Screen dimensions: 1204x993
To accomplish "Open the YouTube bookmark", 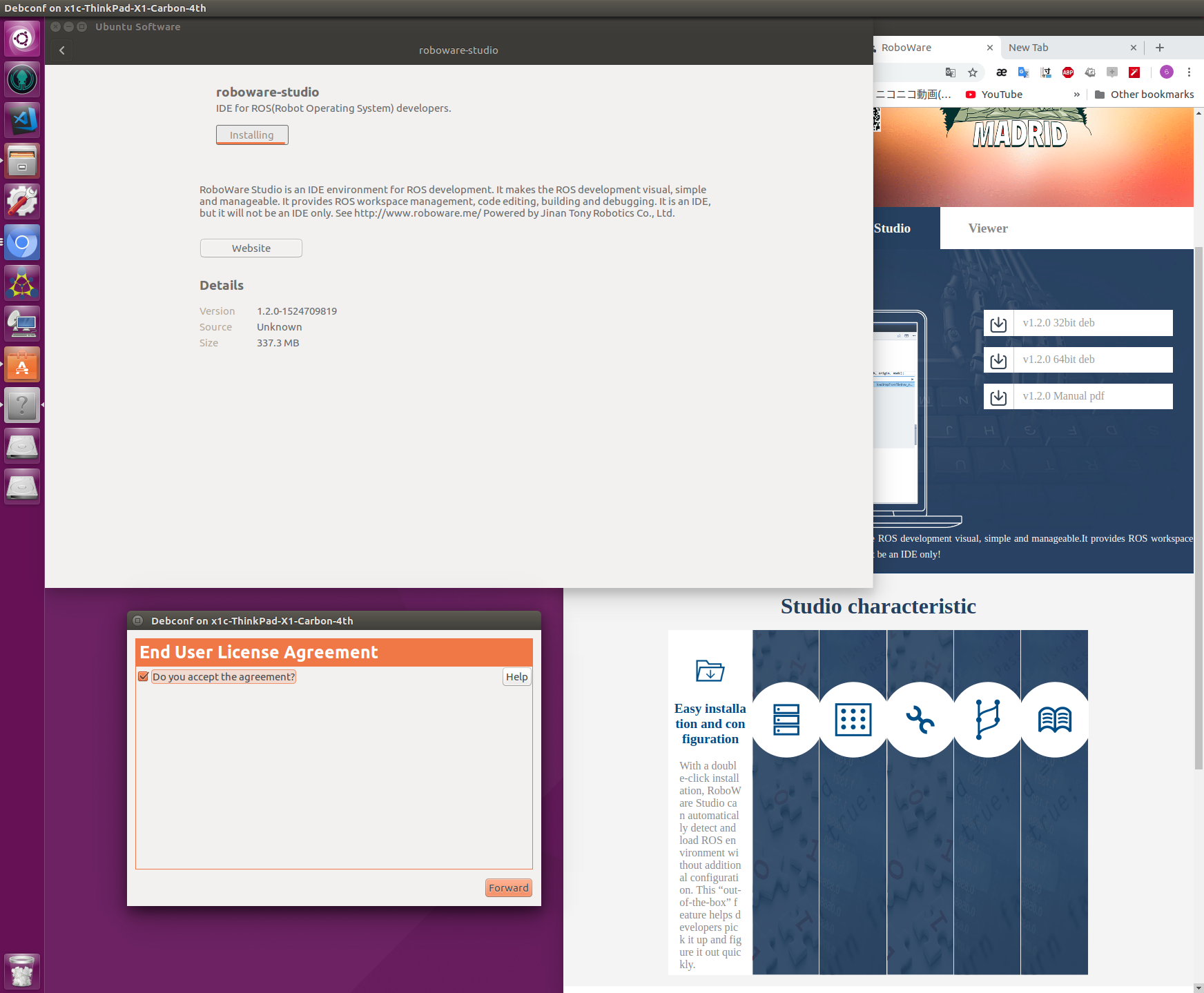I will (994, 95).
